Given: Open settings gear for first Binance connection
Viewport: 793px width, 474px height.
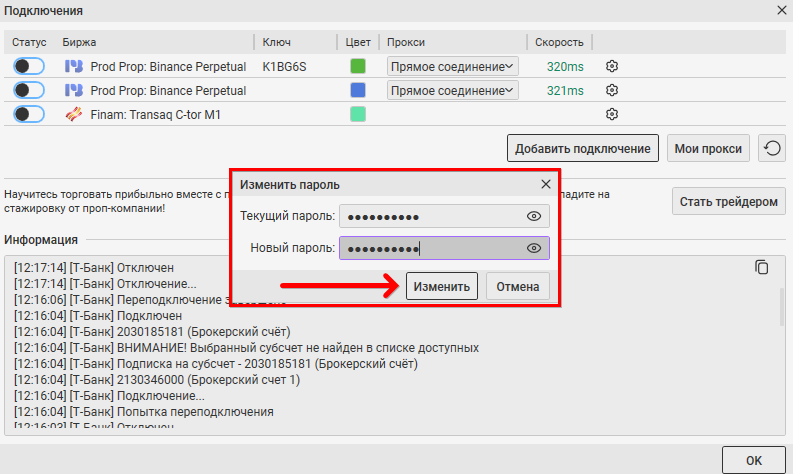Looking at the screenshot, I should [x=613, y=66].
